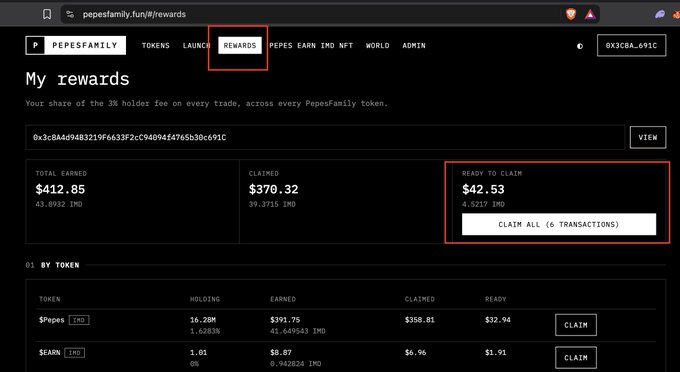Click 43.8932 IMD amount
Screen dimensions: 680x372
coord(59,204)
